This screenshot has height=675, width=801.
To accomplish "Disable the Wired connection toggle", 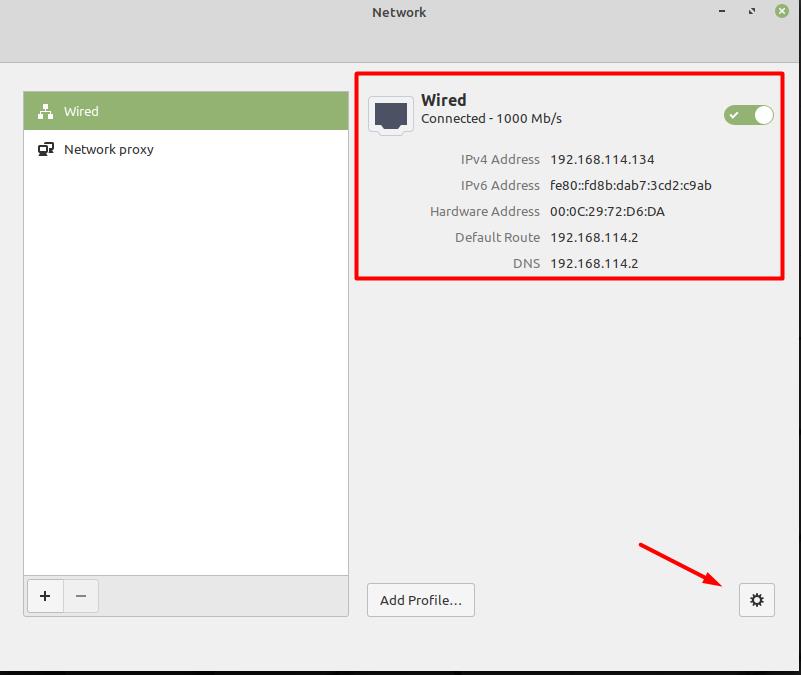I will point(748,115).
